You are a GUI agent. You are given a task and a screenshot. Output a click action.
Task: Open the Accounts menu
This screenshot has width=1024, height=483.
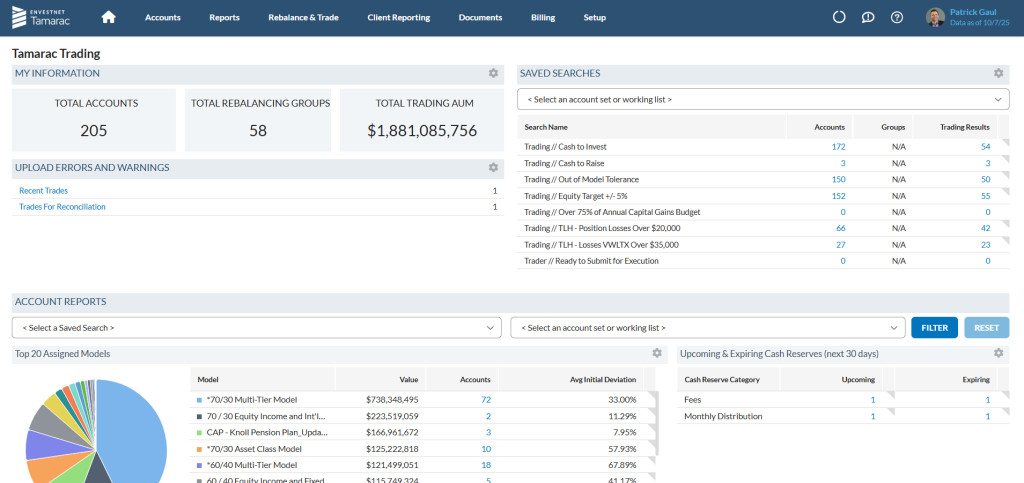click(163, 18)
